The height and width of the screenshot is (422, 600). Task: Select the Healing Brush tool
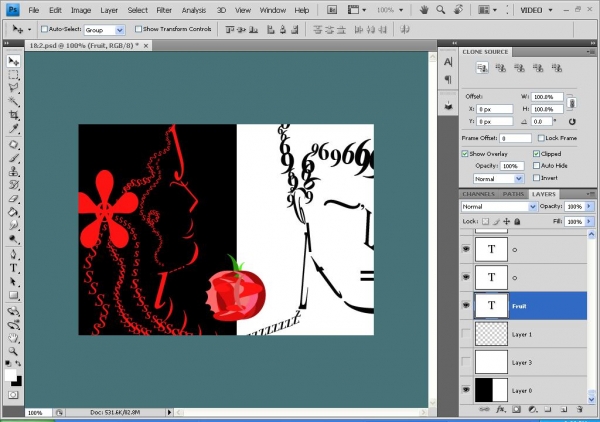pos(13,145)
